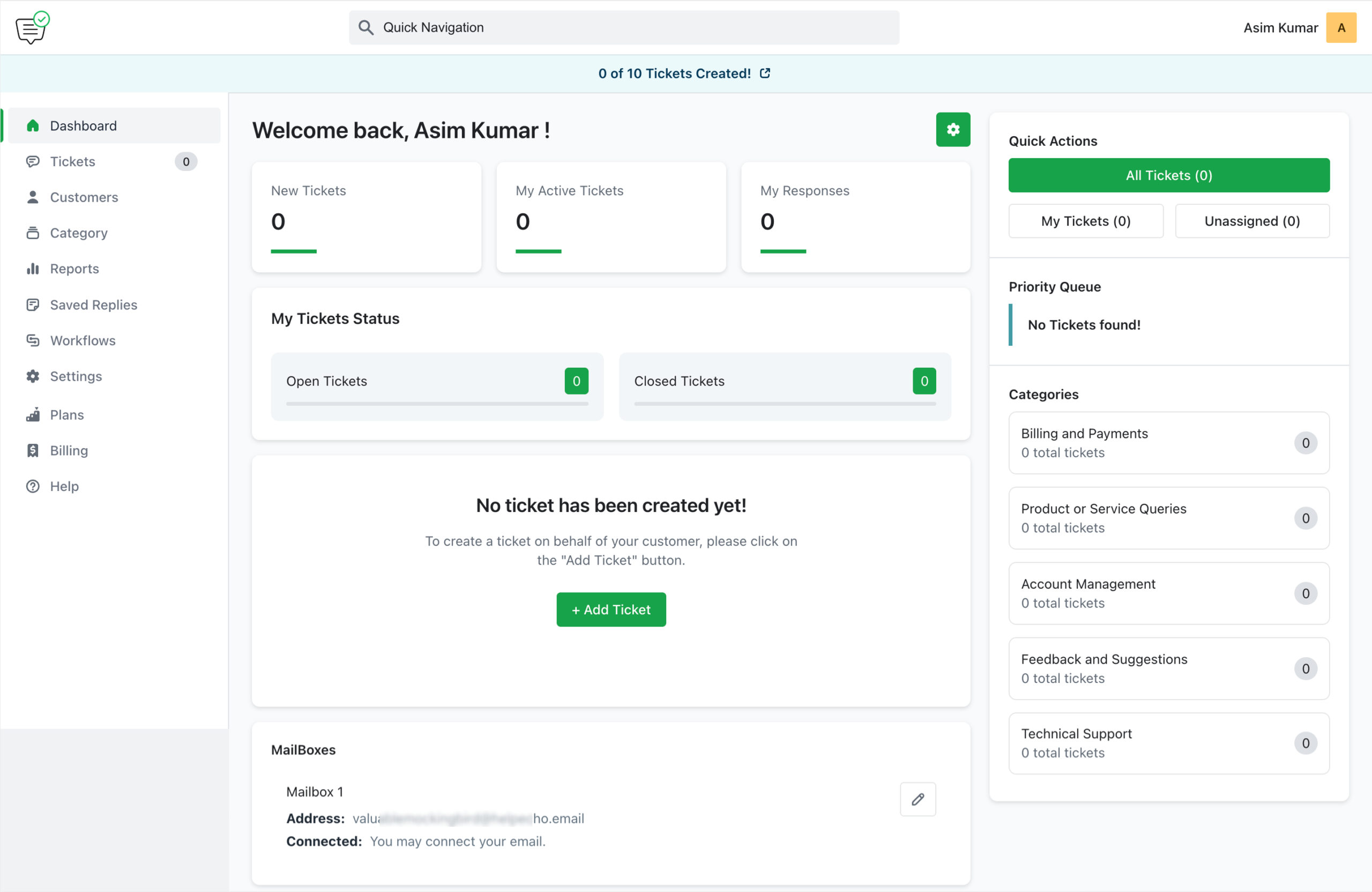
Task: Click the search magnifier icon
Action: pos(366,28)
